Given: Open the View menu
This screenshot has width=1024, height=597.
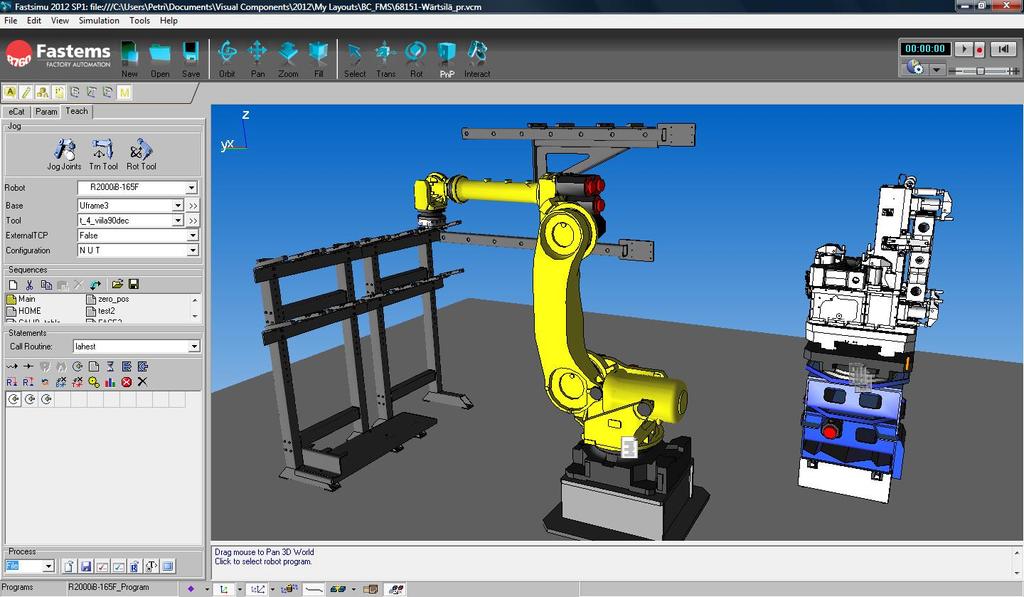Looking at the screenshot, I should (x=59, y=21).
